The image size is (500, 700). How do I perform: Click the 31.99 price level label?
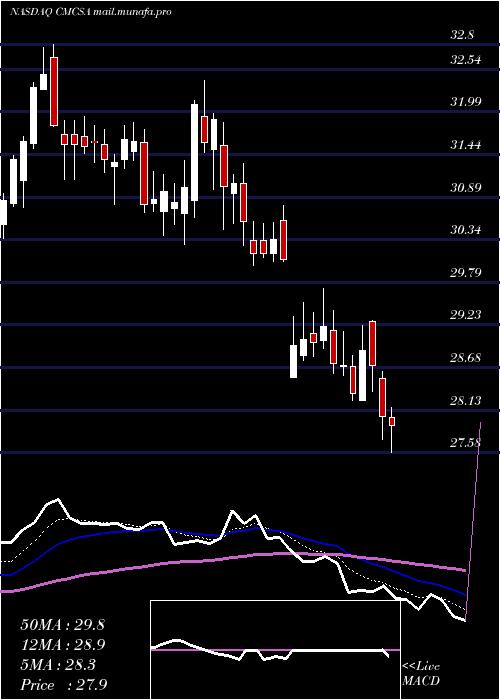(466, 102)
